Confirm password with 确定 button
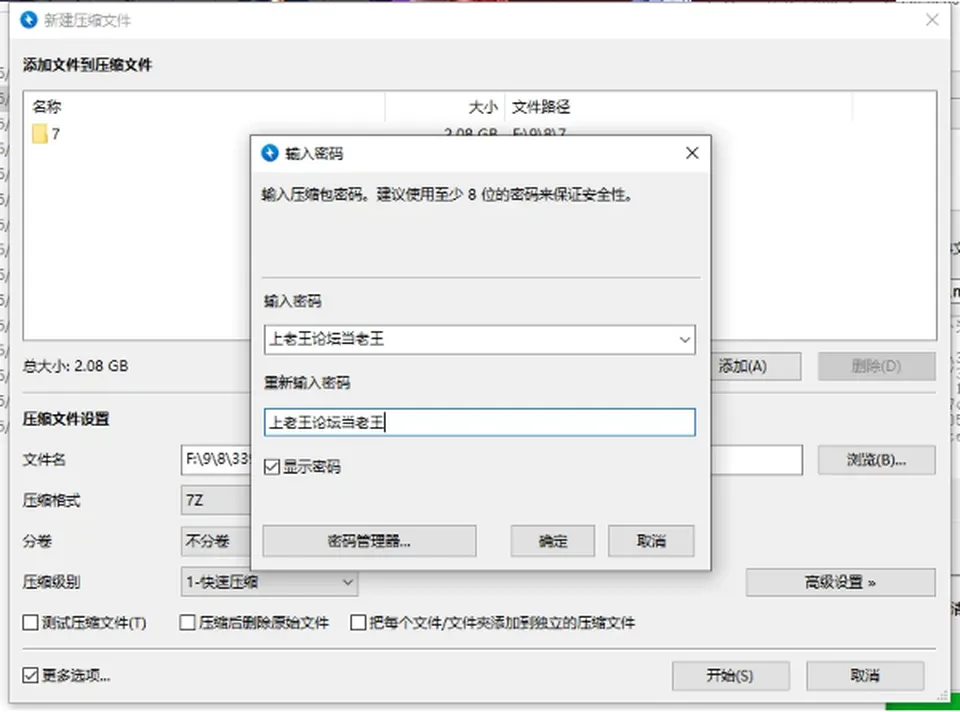The image size is (960, 712). (553, 541)
